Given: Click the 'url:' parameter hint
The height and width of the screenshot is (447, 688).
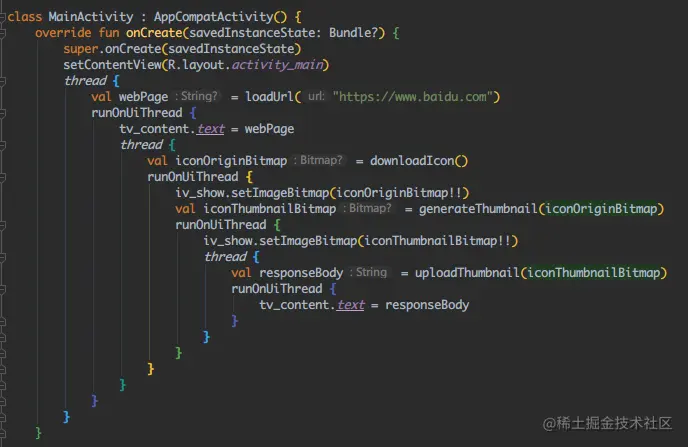Looking at the screenshot, I should [316, 97].
